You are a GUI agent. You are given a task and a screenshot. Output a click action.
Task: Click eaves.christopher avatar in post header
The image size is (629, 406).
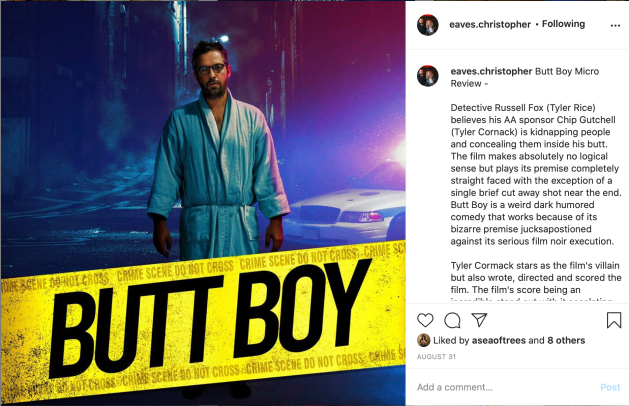coord(428,25)
